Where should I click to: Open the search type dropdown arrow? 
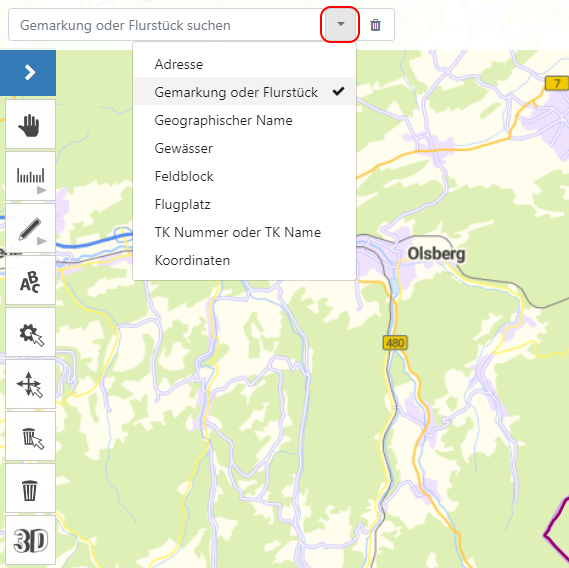coord(340,24)
